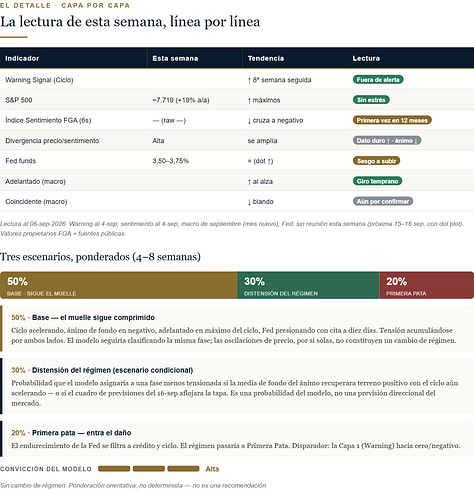The width and height of the screenshot is (474, 490).
Task: Click the 'Sin cambio de régimen' disclaimer line
Action: click(x=133, y=485)
